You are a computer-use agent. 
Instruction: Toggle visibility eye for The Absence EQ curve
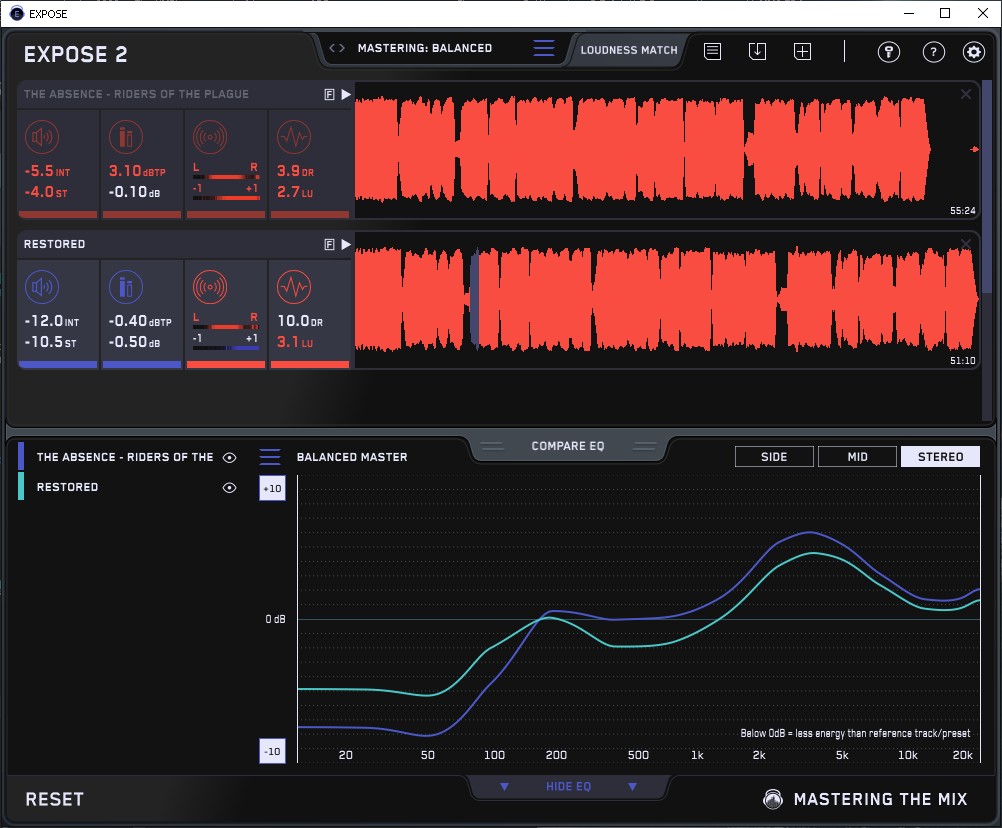(x=229, y=457)
